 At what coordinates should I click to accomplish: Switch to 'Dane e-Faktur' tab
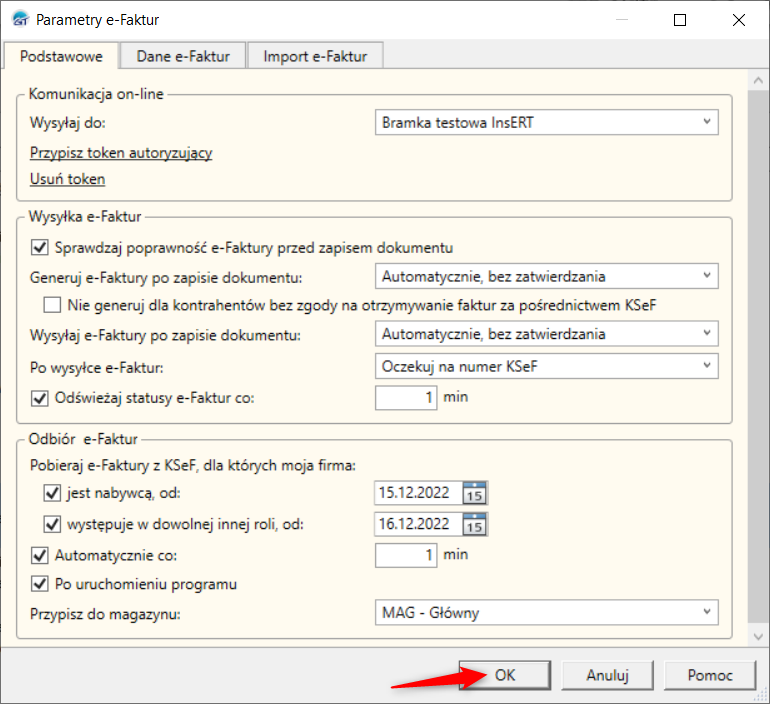pos(183,56)
